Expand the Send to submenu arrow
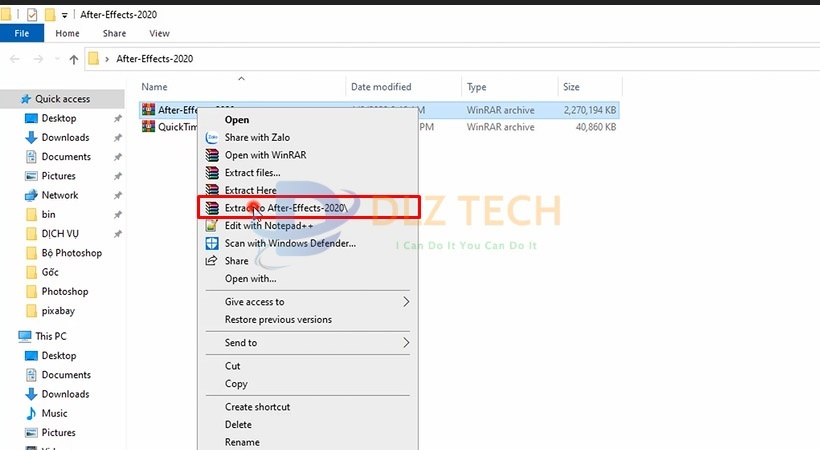The width and height of the screenshot is (820, 450). (406, 343)
